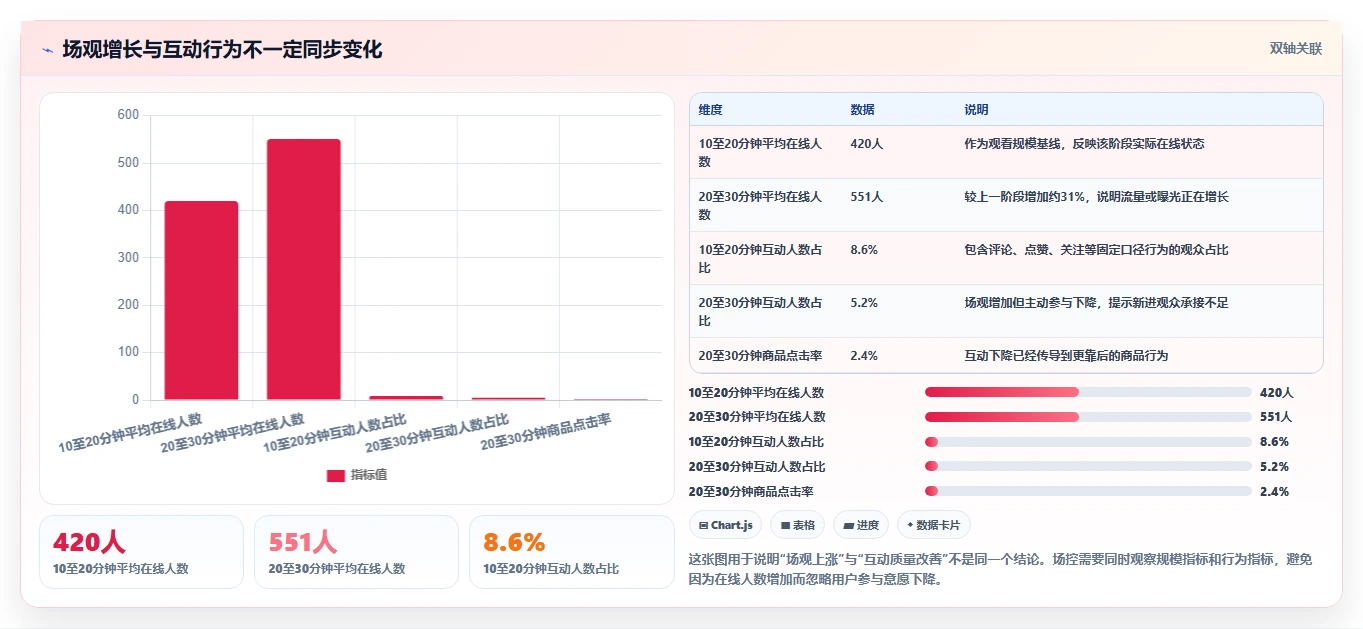The width and height of the screenshot is (1363, 629).
Task: Click the small chart bar for 20至30分钟互动人数占比
Action: coord(508,399)
